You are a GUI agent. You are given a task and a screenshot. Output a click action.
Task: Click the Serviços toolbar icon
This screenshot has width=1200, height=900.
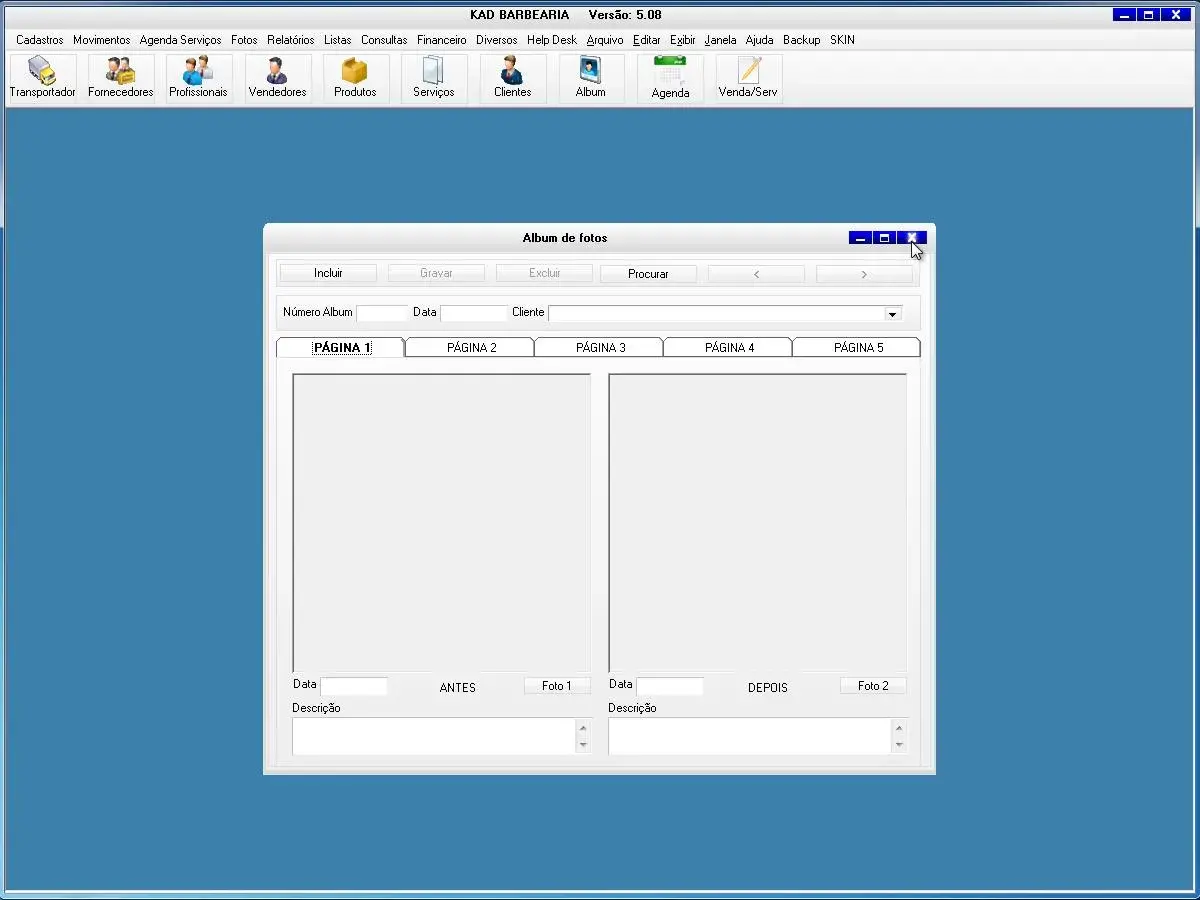click(433, 78)
